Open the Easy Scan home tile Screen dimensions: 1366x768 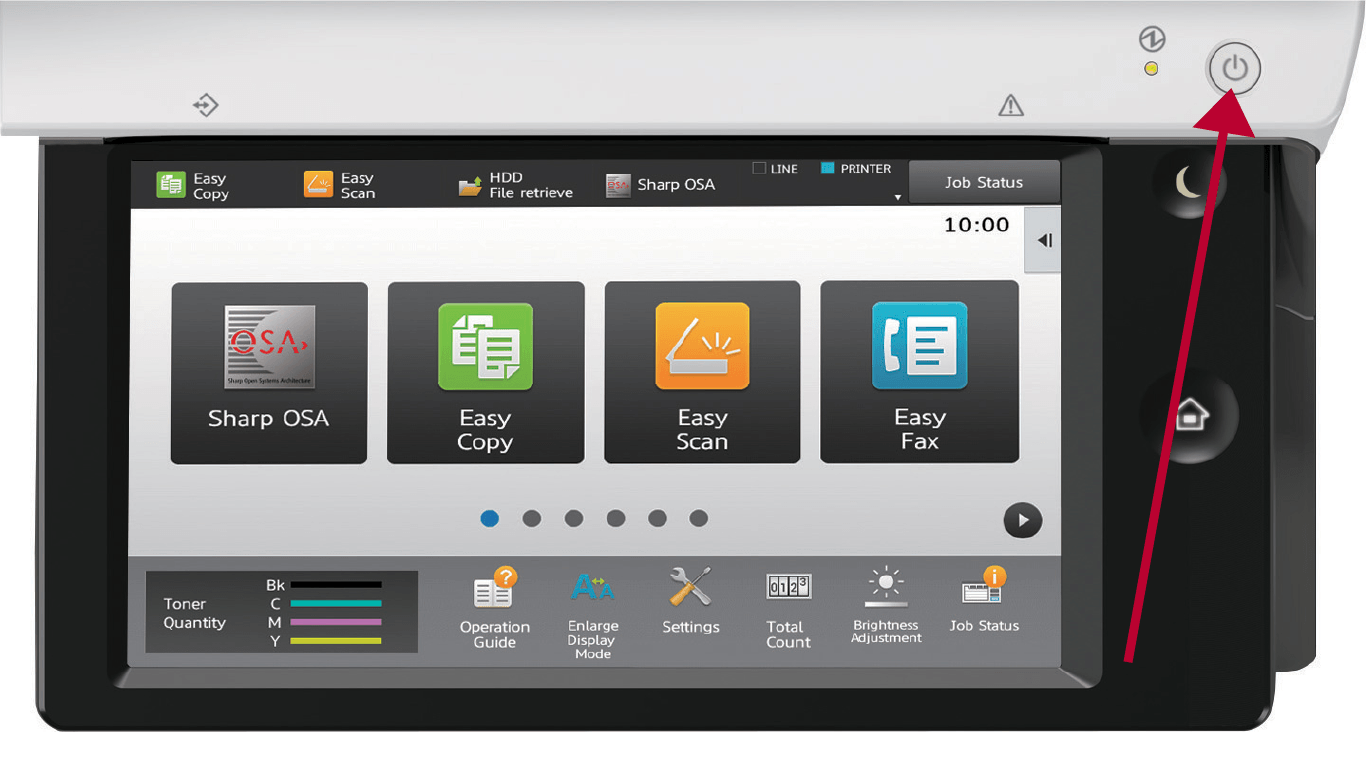tap(702, 372)
